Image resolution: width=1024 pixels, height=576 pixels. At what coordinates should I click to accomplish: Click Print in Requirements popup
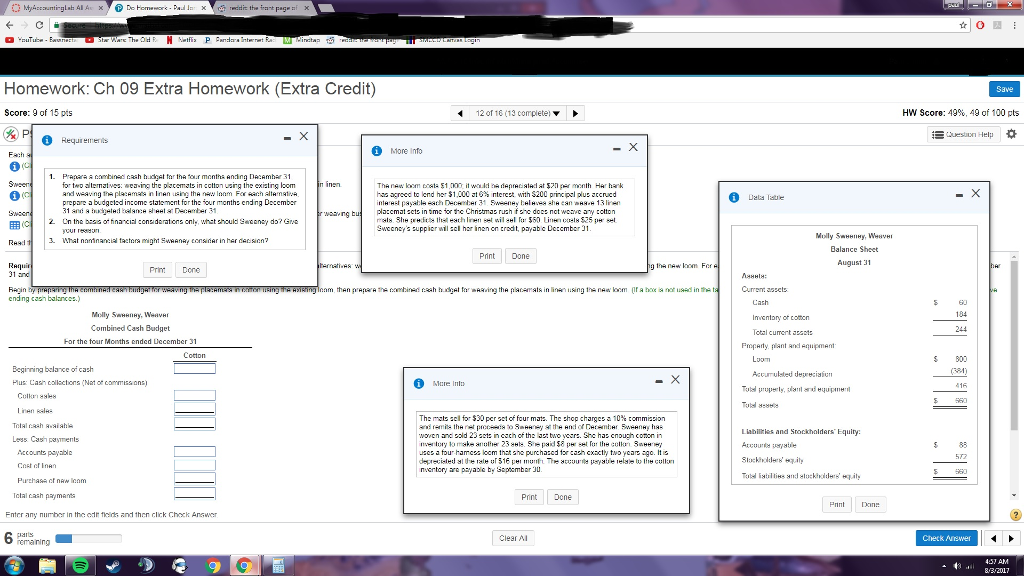coord(157,270)
